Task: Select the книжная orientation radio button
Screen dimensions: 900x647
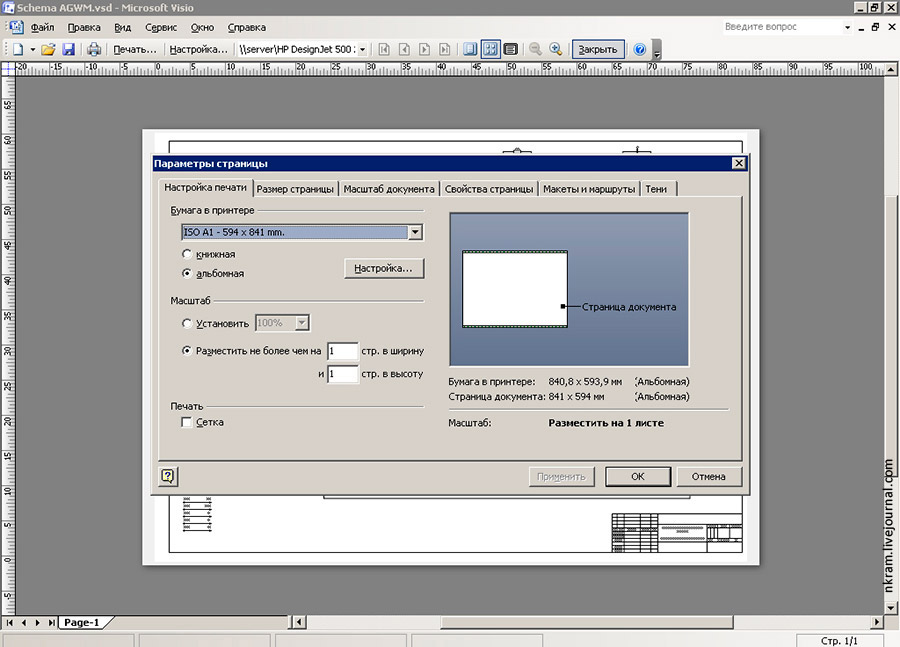Action: pos(187,254)
